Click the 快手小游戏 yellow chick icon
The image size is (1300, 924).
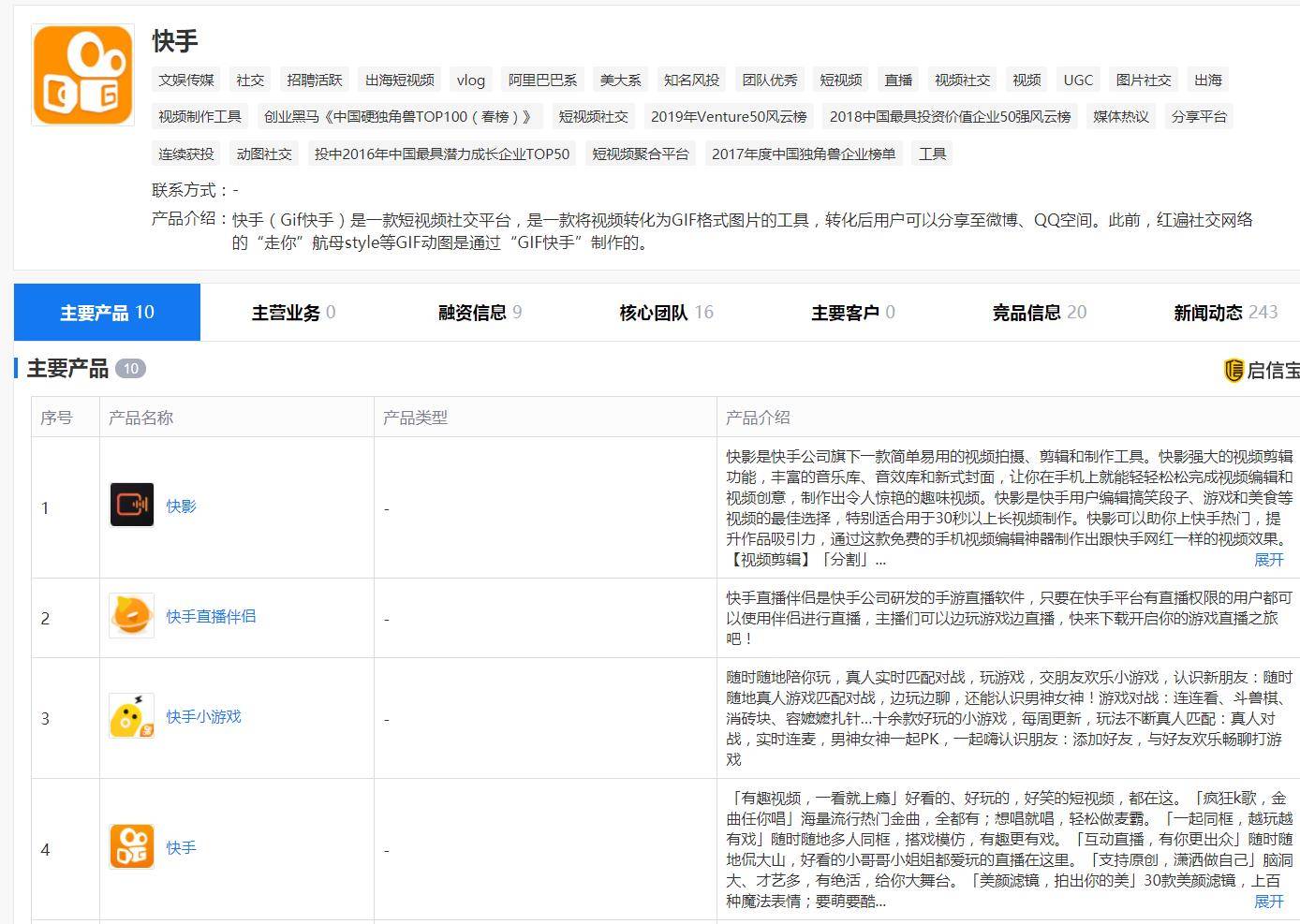[132, 716]
